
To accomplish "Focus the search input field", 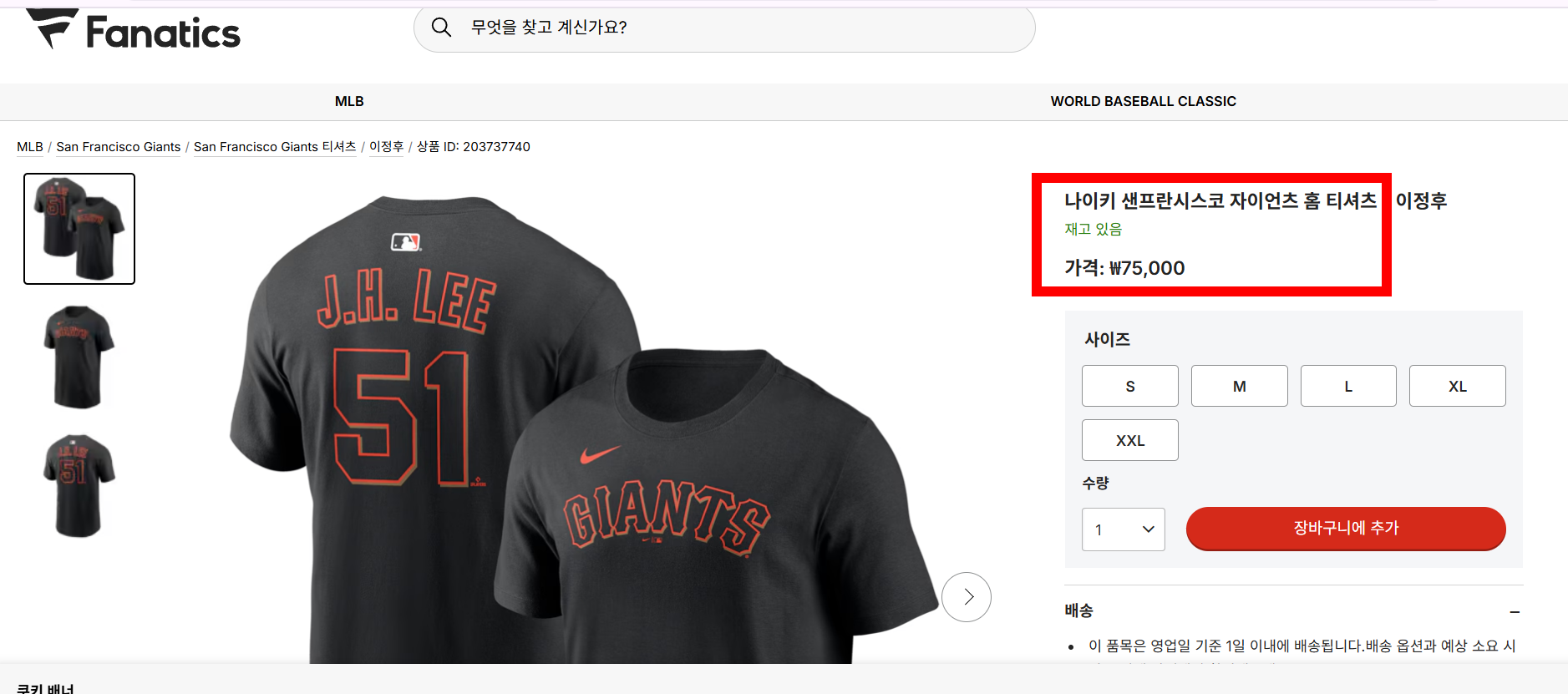I will [735, 28].
